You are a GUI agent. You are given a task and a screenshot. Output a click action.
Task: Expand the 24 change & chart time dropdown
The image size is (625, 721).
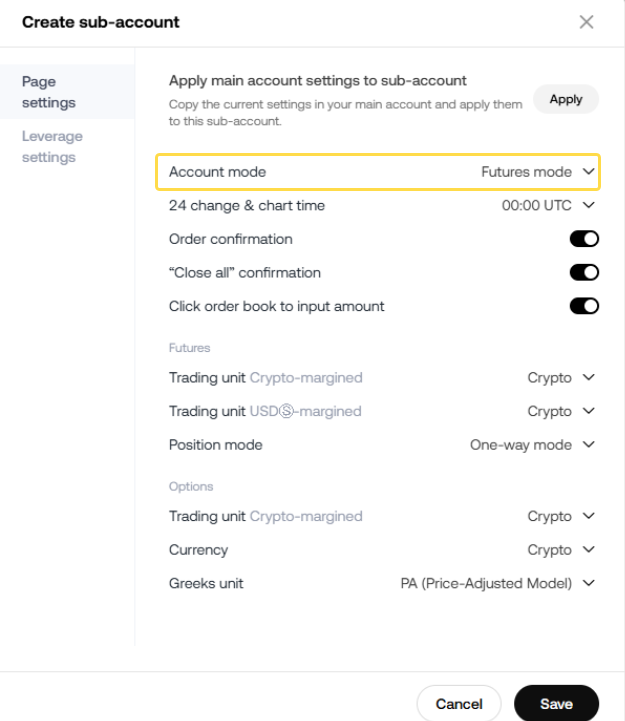coord(588,205)
